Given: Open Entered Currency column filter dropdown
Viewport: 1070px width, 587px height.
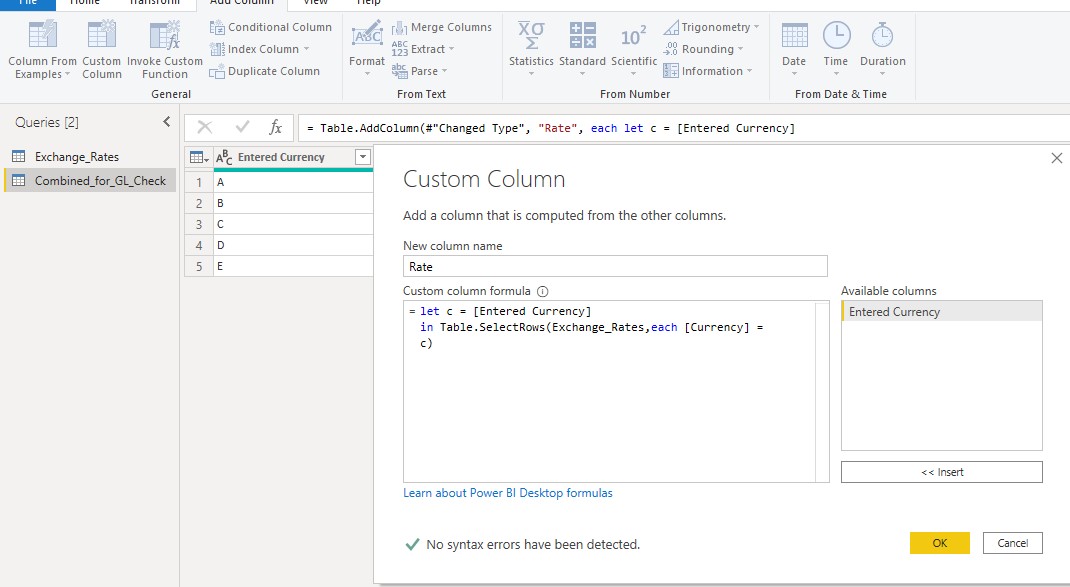Looking at the screenshot, I should tap(363, 157).
